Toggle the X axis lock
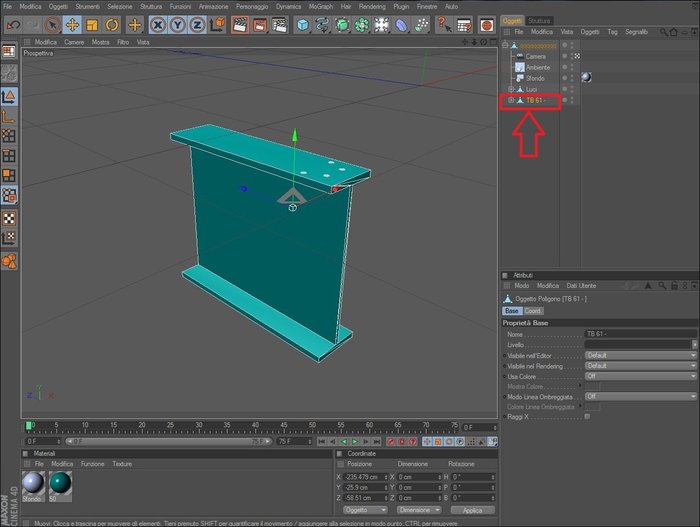 [158, 25]
